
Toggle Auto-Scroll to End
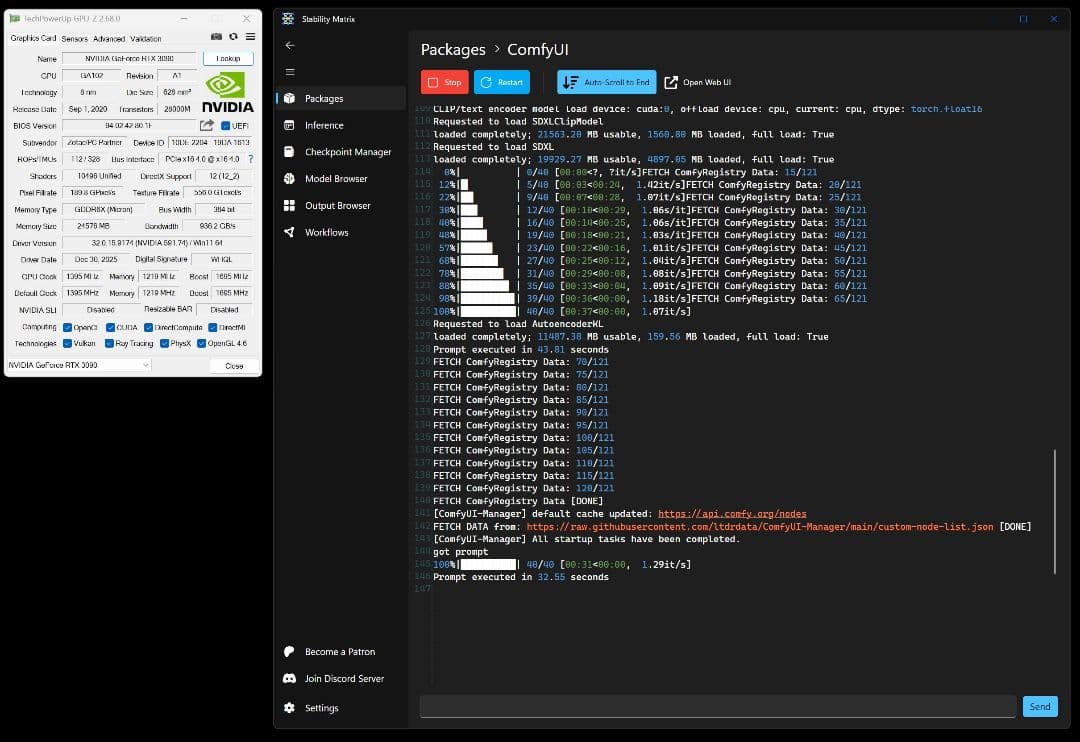[605, 82]
